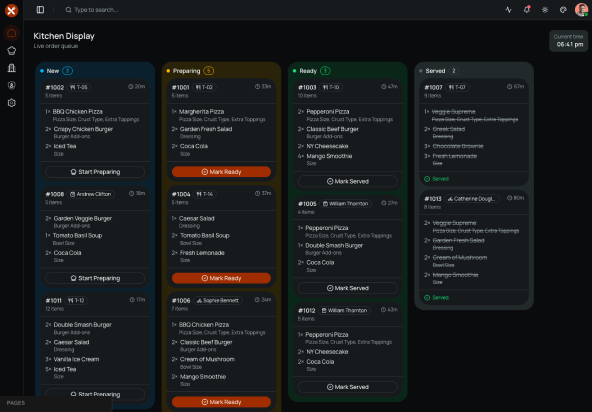Image resolution: width=592 pixels, height=412 pixels.
Task: Select the Andrew Clifton tag on order #1008
Action: click(x=91, y=194)
